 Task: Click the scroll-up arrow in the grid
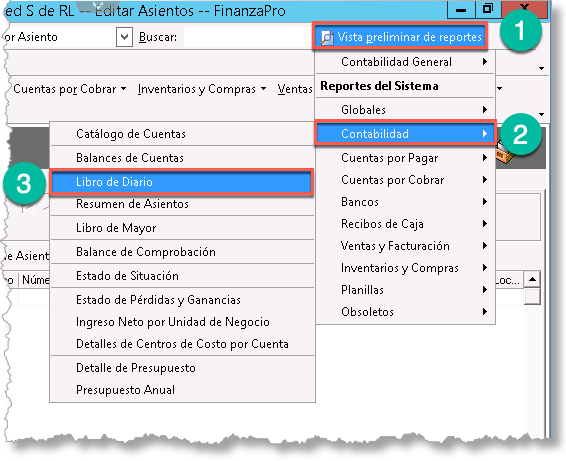pos(532,280)
